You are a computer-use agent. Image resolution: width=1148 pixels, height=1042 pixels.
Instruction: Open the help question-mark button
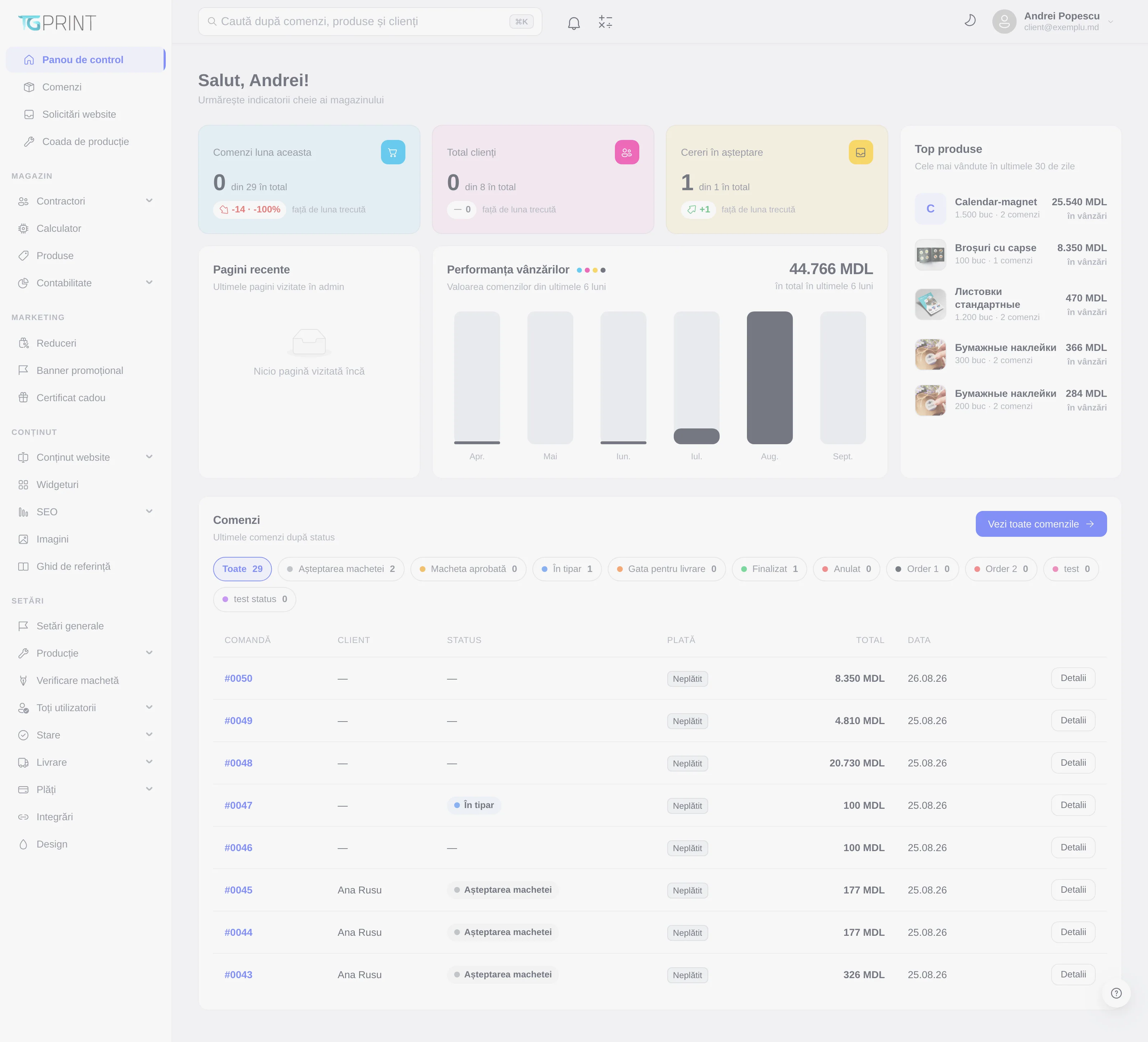(x=1116, y=993)
